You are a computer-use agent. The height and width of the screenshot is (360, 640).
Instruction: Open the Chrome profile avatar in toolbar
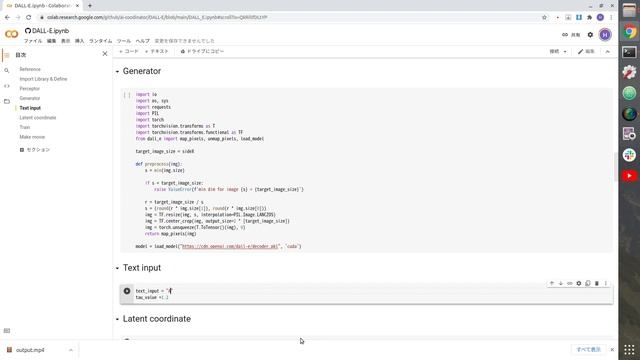coord(600,17)
